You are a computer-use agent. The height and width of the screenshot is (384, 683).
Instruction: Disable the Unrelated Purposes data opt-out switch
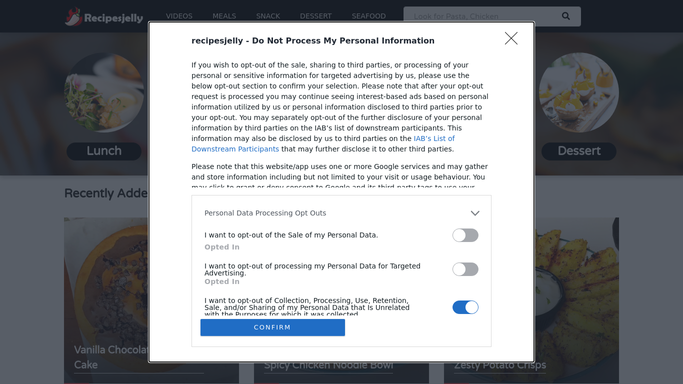click(x=465, y=307)
